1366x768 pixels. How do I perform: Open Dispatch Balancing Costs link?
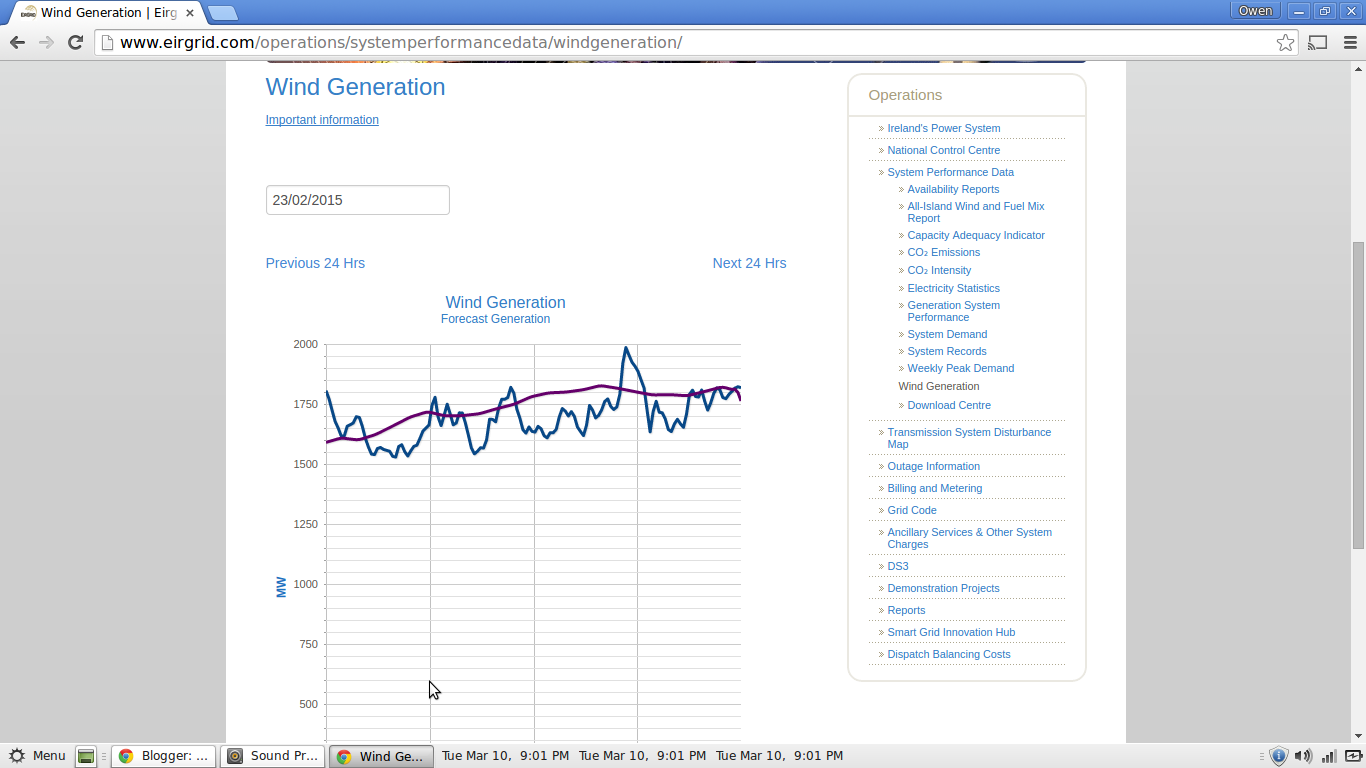click(x=949, y=654)
